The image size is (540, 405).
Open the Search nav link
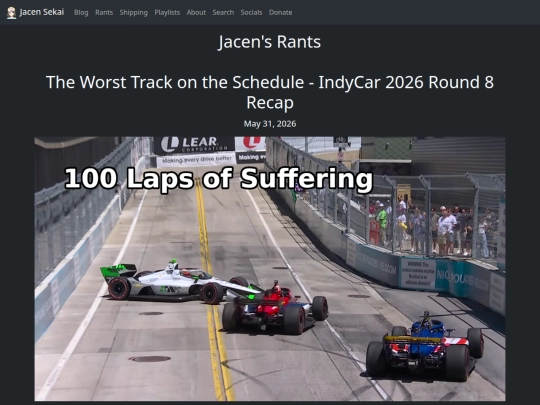223,12
